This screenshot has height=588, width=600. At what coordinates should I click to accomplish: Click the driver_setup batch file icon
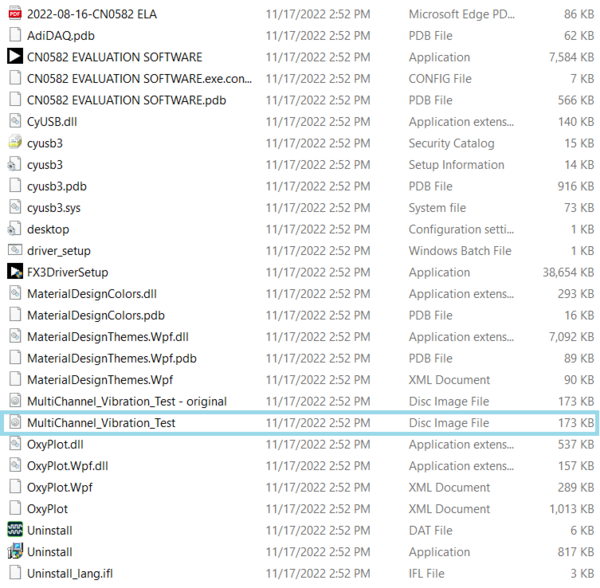click(x=15, y=251)
